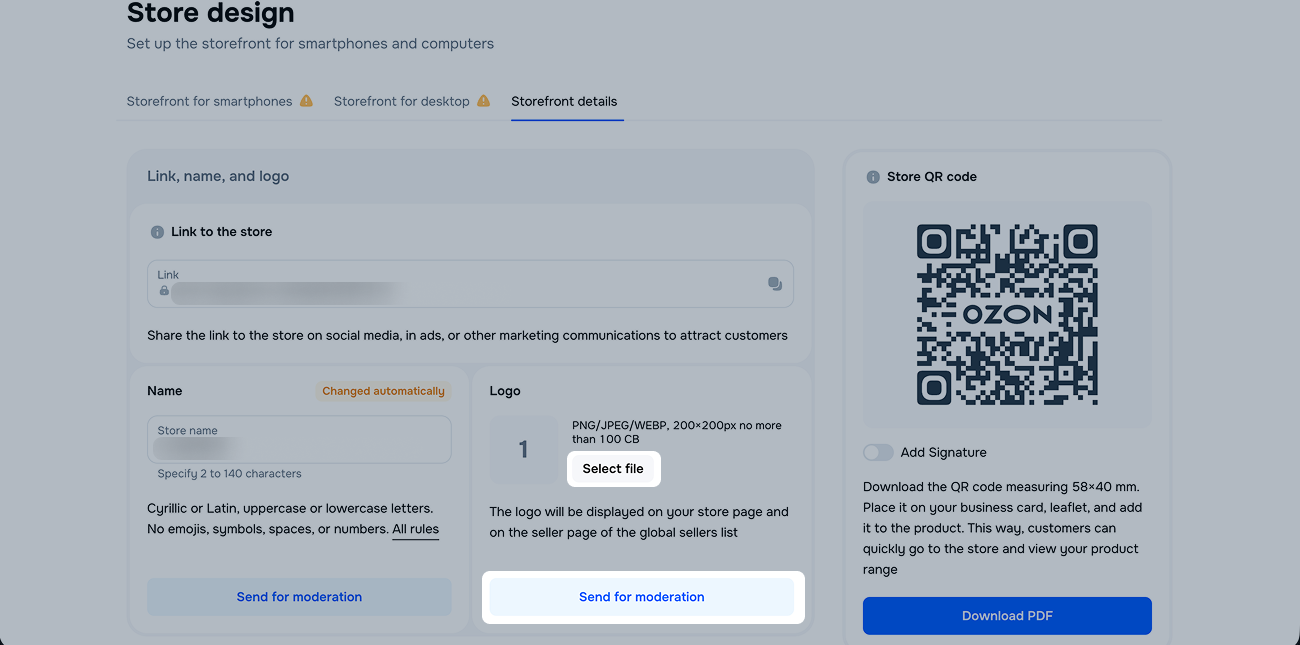Send the store name for moderation
Viewport: 1300px width, 645px height.
299,597
